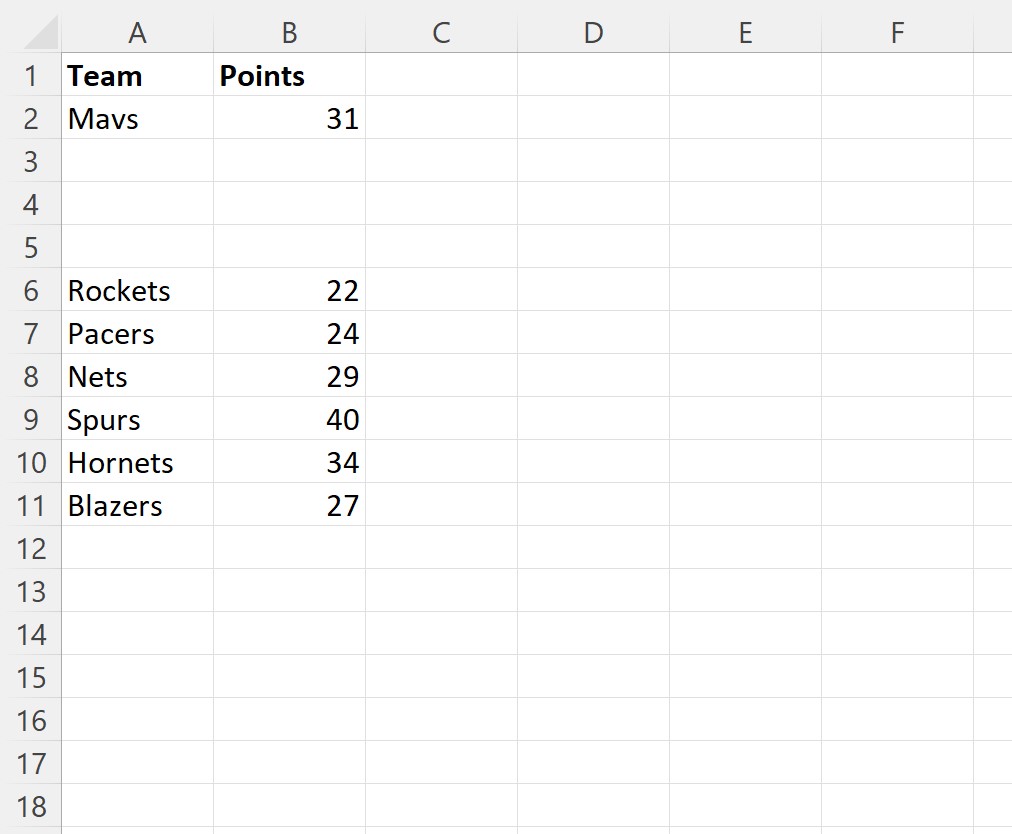Viewport: 1012px width, 834px height.
Task: Select row 12 by its row number
Action: click(31, 548)
